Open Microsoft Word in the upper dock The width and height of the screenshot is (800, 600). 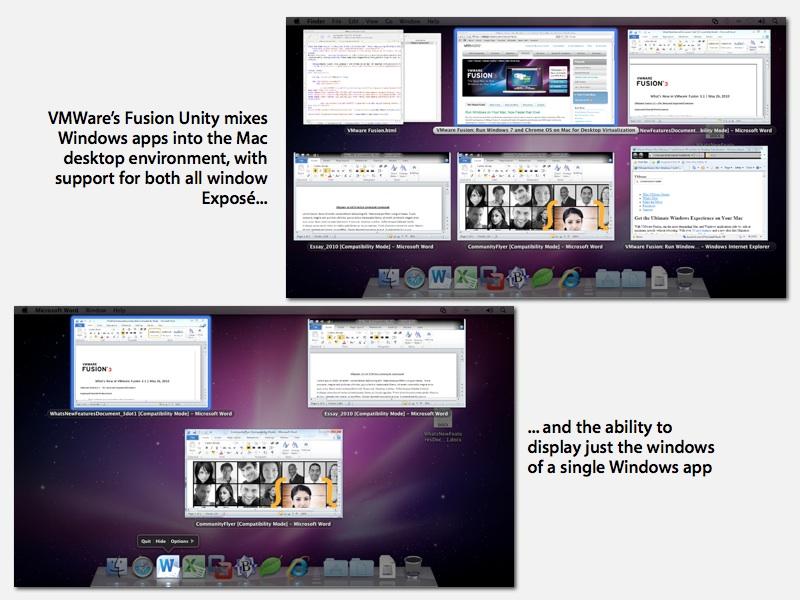[x=439, y=277]
